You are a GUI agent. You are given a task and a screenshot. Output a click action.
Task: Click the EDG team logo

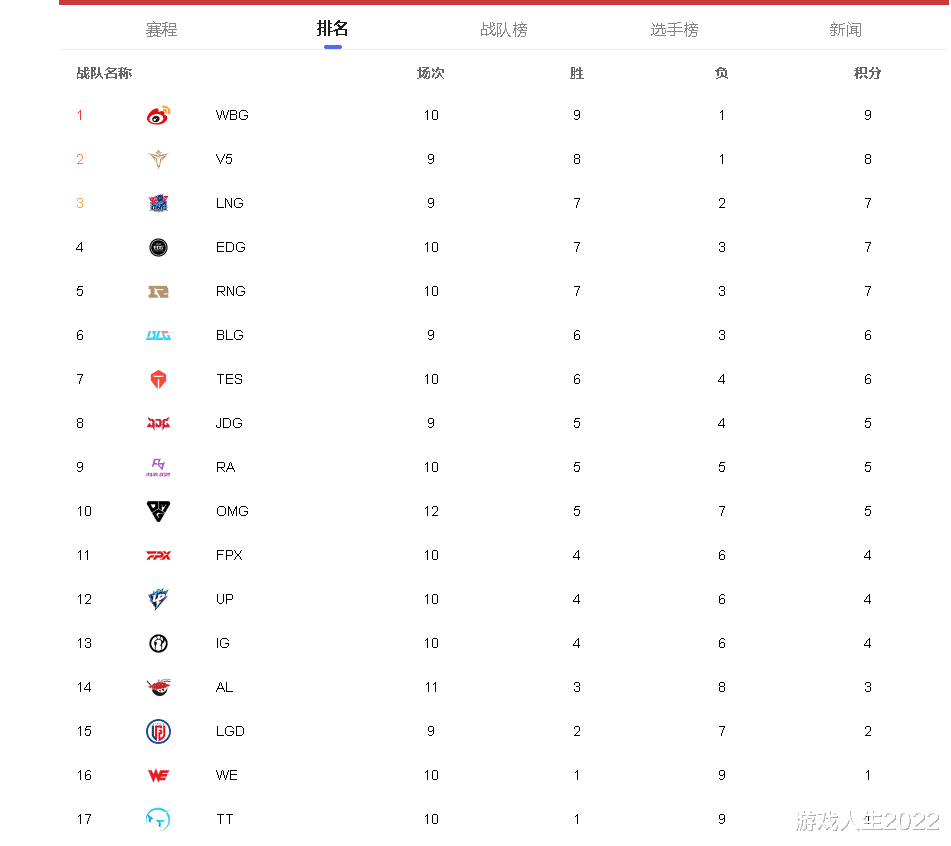[x=158, y=247]
